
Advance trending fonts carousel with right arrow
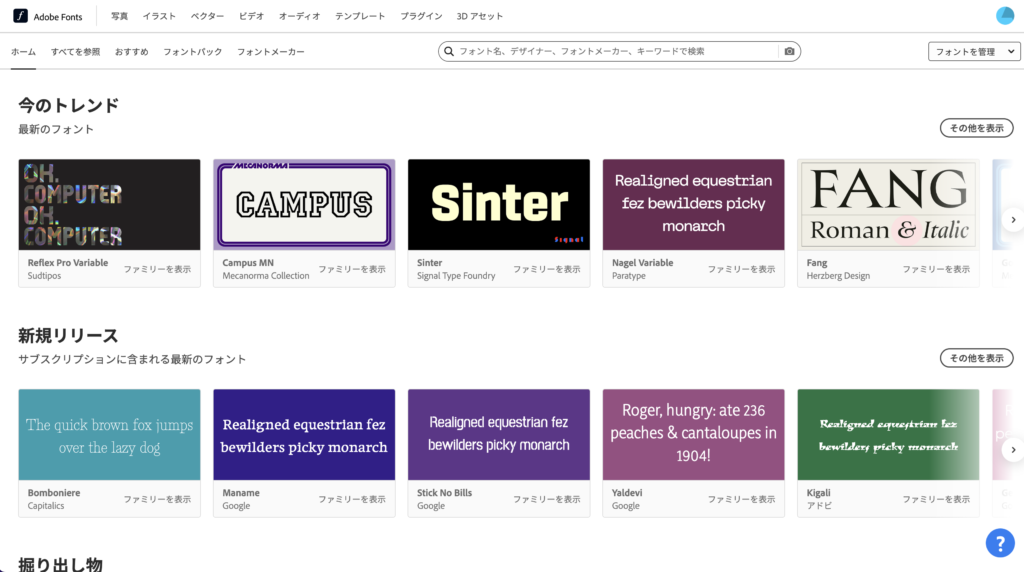pyautogui.click(x=1013, y=220)
